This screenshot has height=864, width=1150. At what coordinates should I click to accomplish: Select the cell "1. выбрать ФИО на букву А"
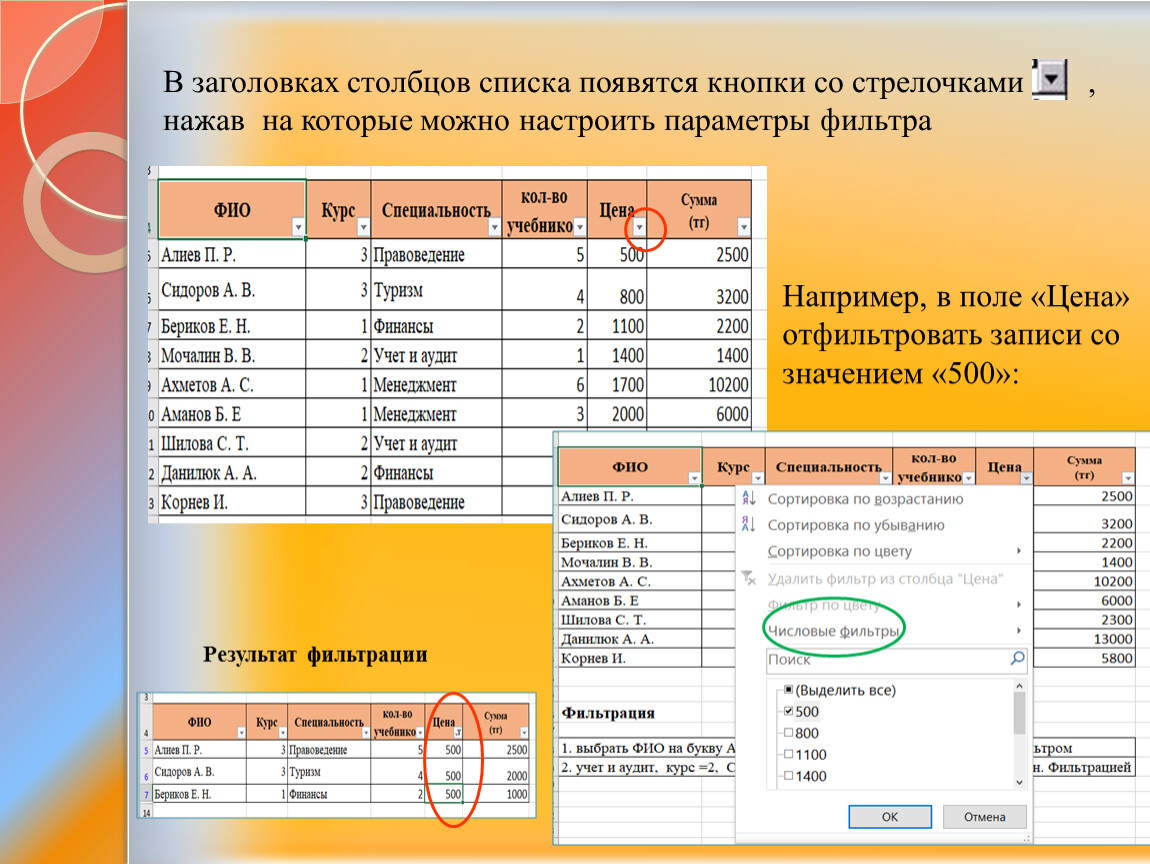tap(646, 748)
